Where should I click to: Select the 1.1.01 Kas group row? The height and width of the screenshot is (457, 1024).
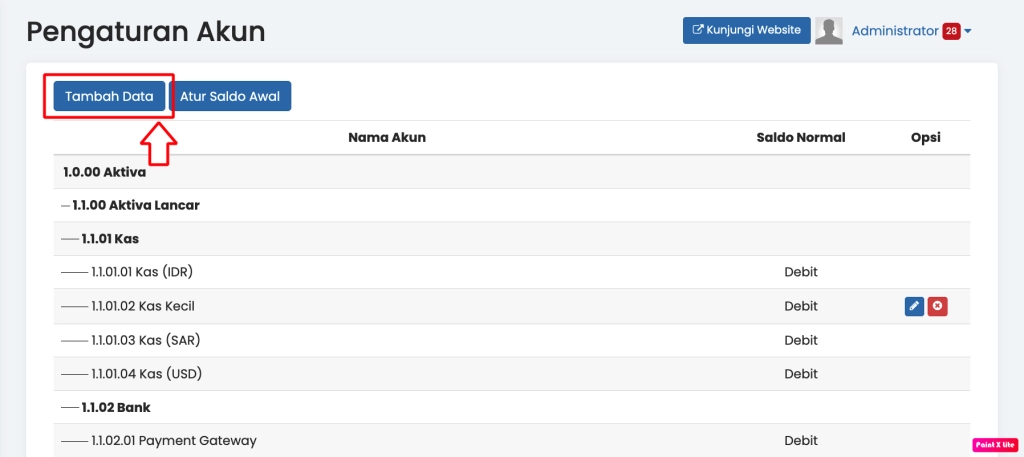pyautogui.click(x=111, y=239)
